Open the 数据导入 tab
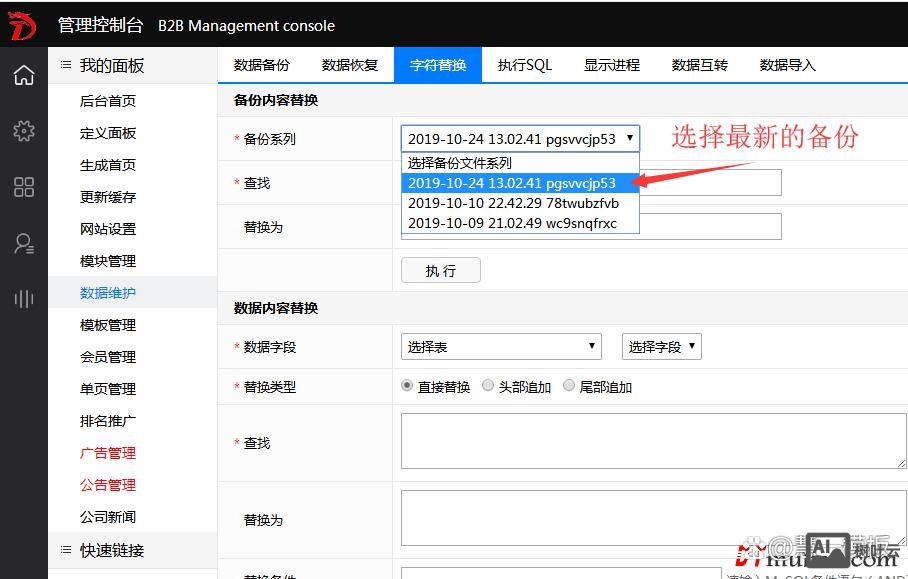Image resolution: width=908 pixels, height=579 pixels. click(x=786, y=64)
